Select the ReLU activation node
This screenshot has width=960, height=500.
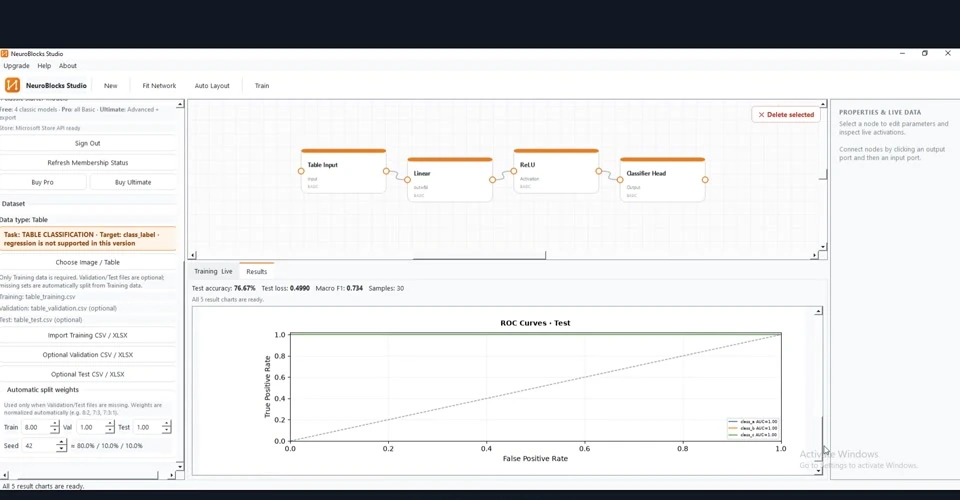(556, 171)
